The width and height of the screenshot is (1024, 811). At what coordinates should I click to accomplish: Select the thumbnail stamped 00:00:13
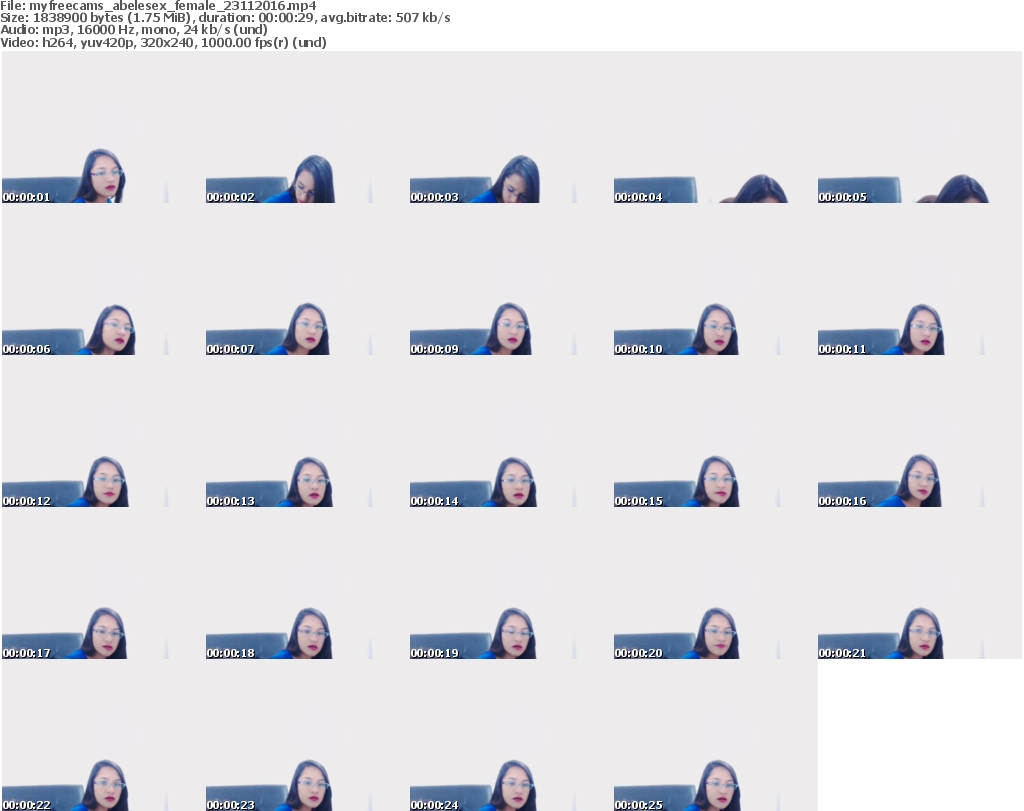pos(308,431)
